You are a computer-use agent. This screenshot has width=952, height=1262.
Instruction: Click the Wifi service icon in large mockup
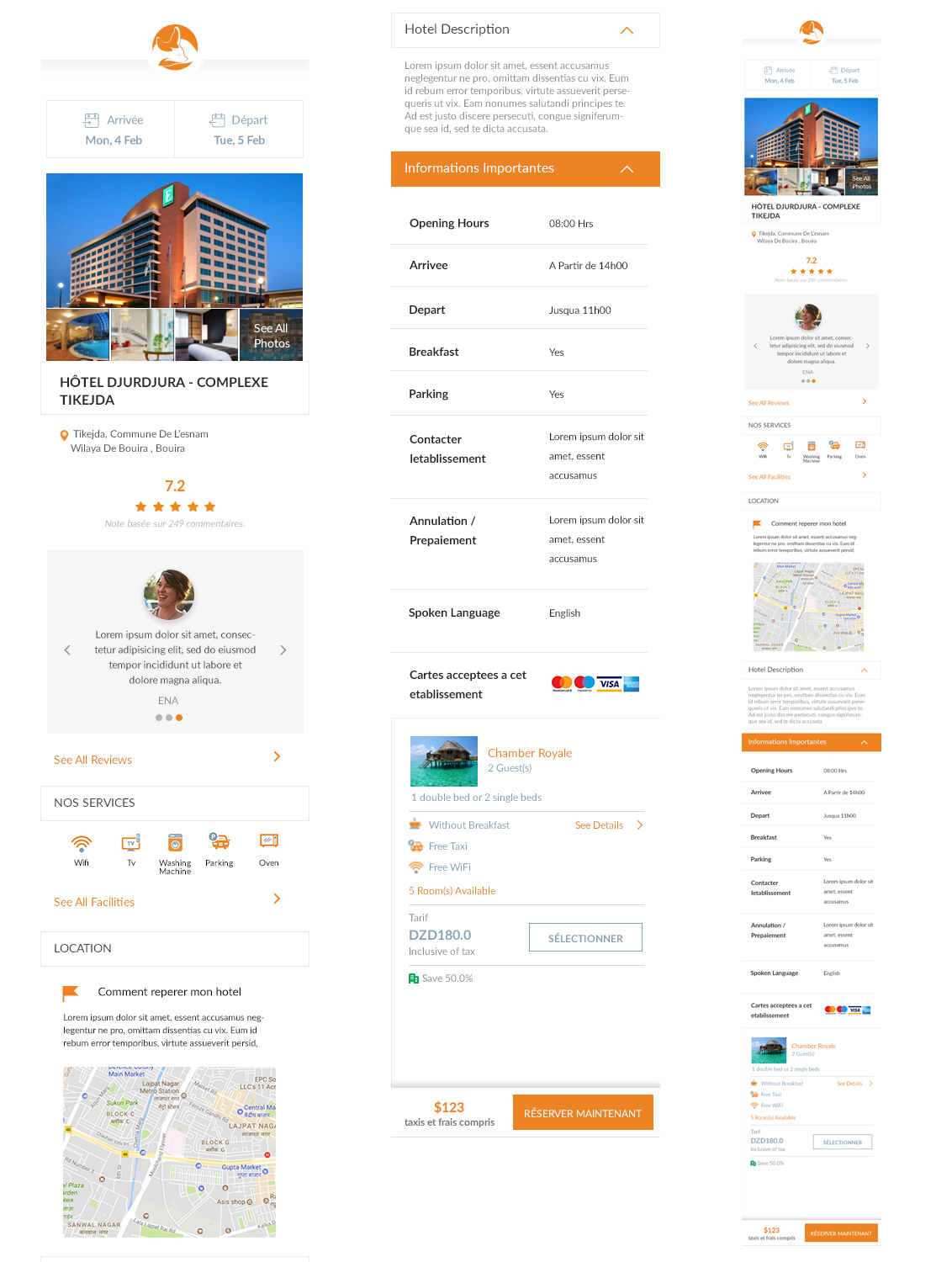(82, 843)
